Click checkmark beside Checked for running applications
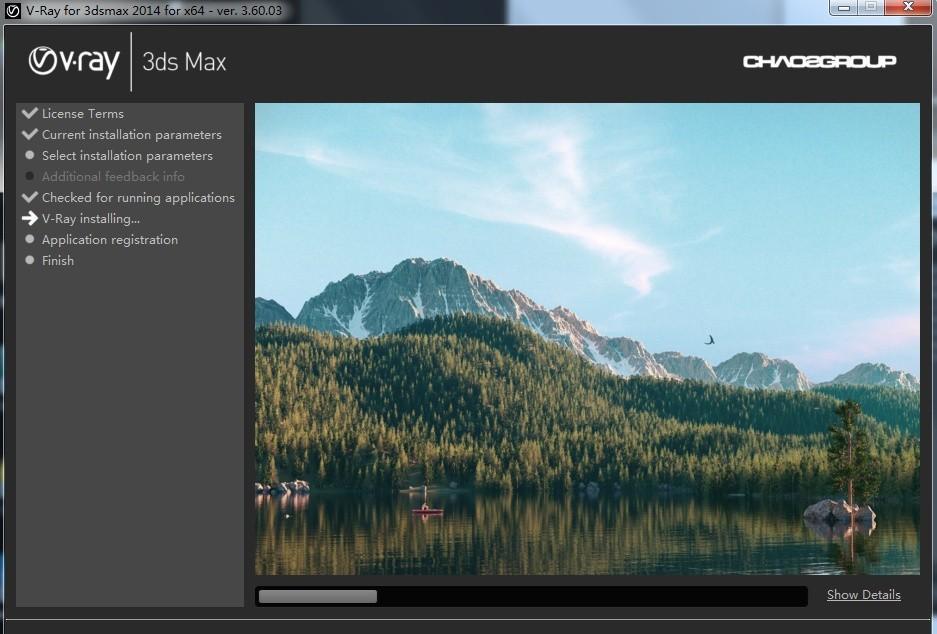 pos(29,197)
